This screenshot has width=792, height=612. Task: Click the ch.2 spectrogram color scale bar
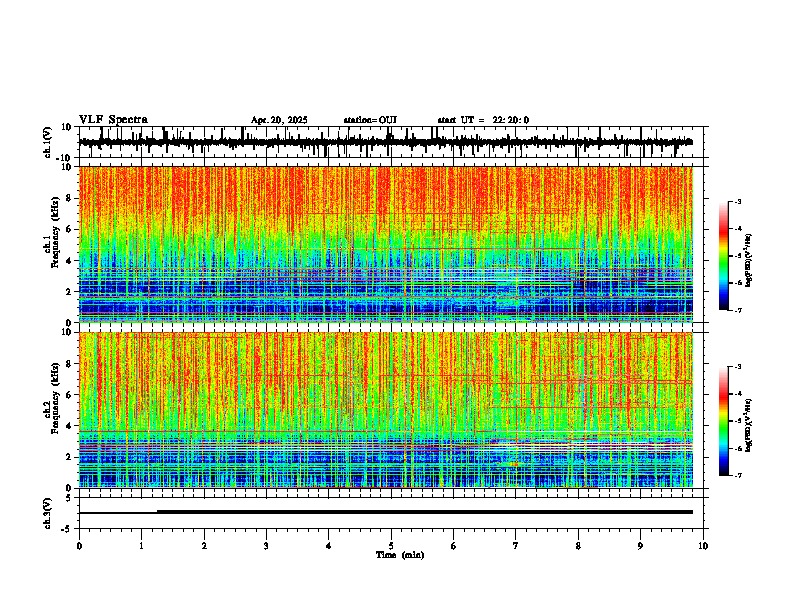(723, 421)
